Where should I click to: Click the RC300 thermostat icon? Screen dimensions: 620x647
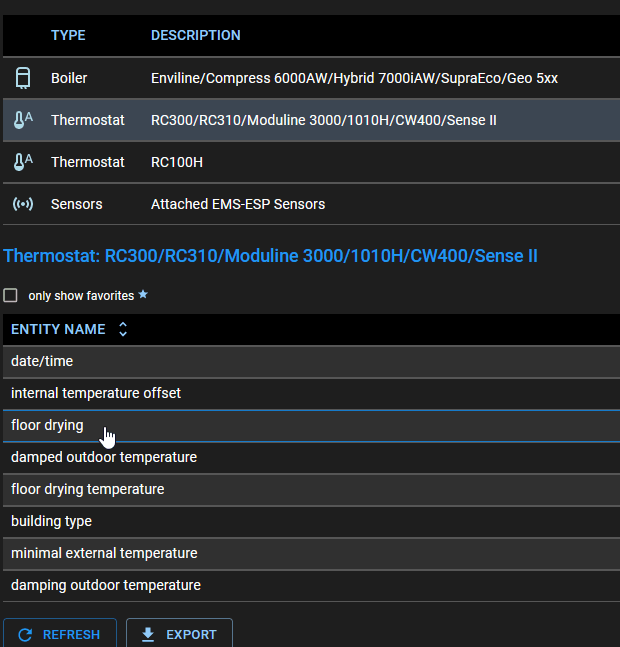(22, 120)
